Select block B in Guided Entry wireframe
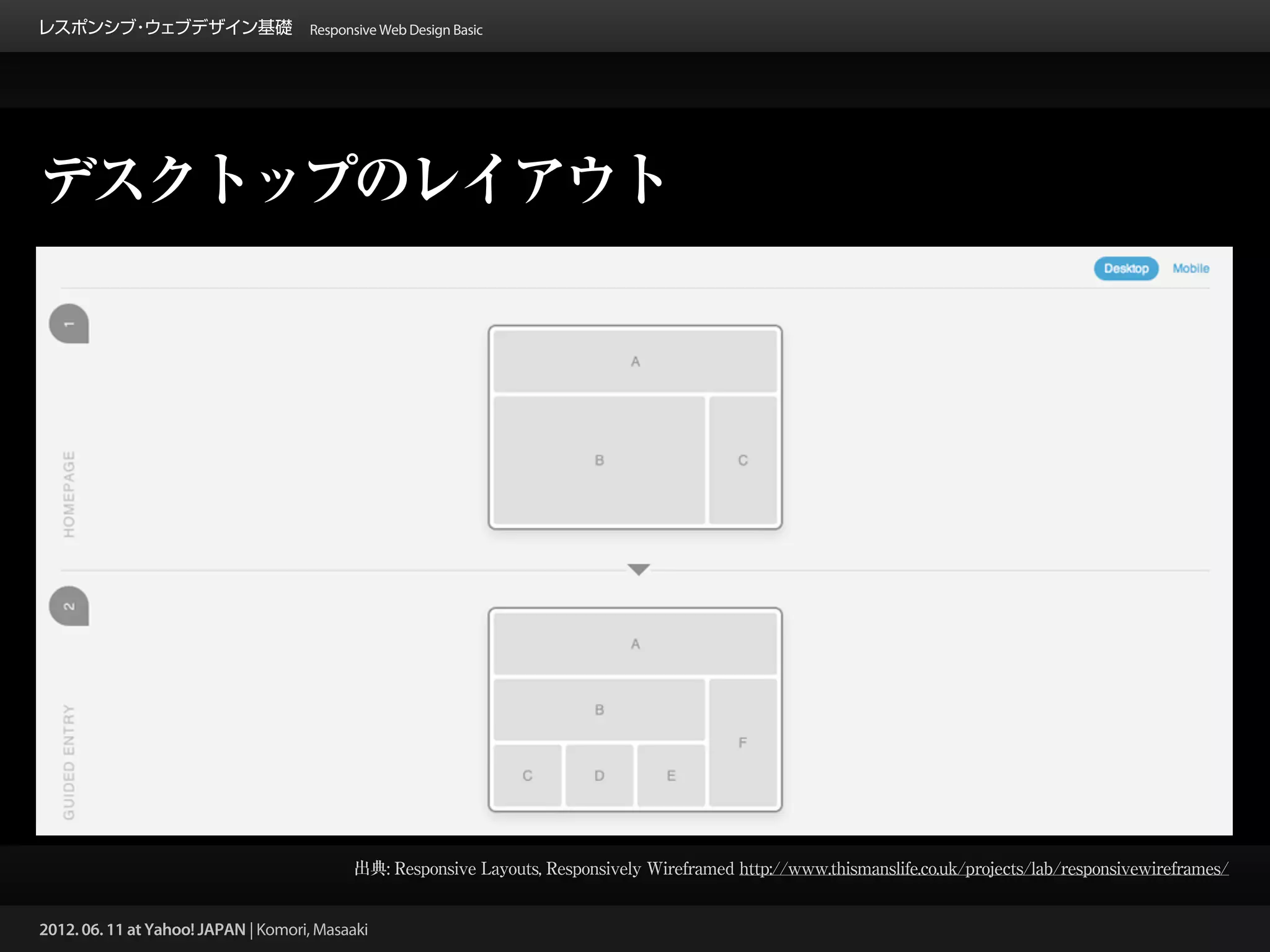The image size is (1270, 952). point(599,710)
